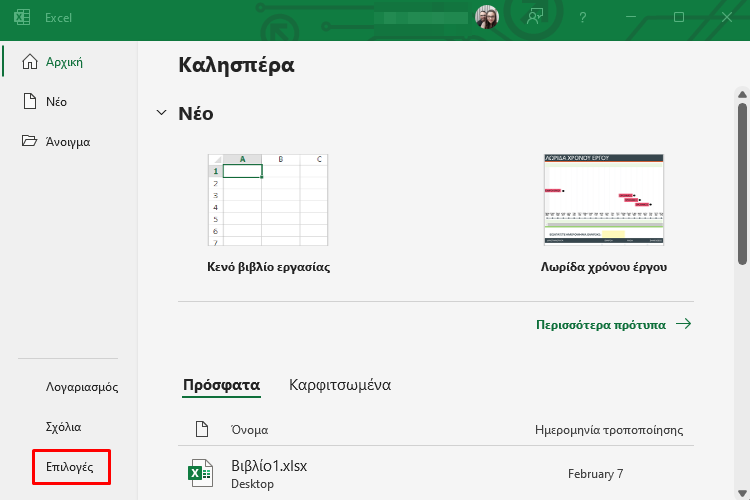
Task: Open Επιλογές in the sidebar
Action: [70, 467]
